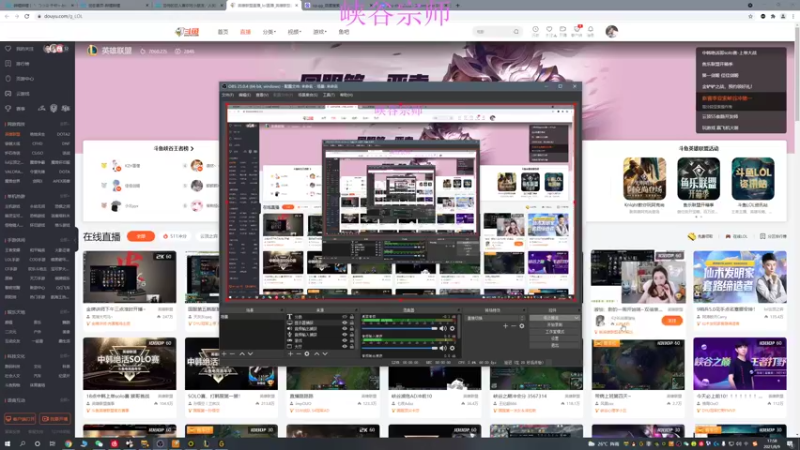The width and height of the screenshot is (800, 450).
Task: Select 直播 tab in Douyu nav
Action: point(245,32)
